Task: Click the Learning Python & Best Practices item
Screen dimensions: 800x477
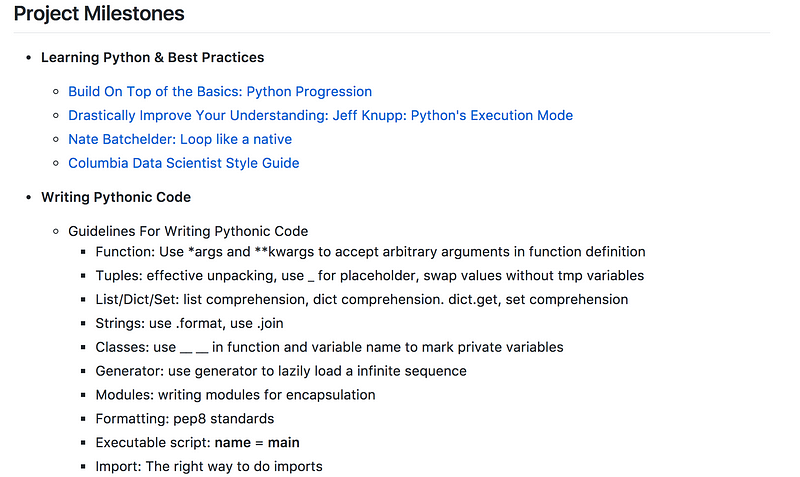Action: click(152, 57)
